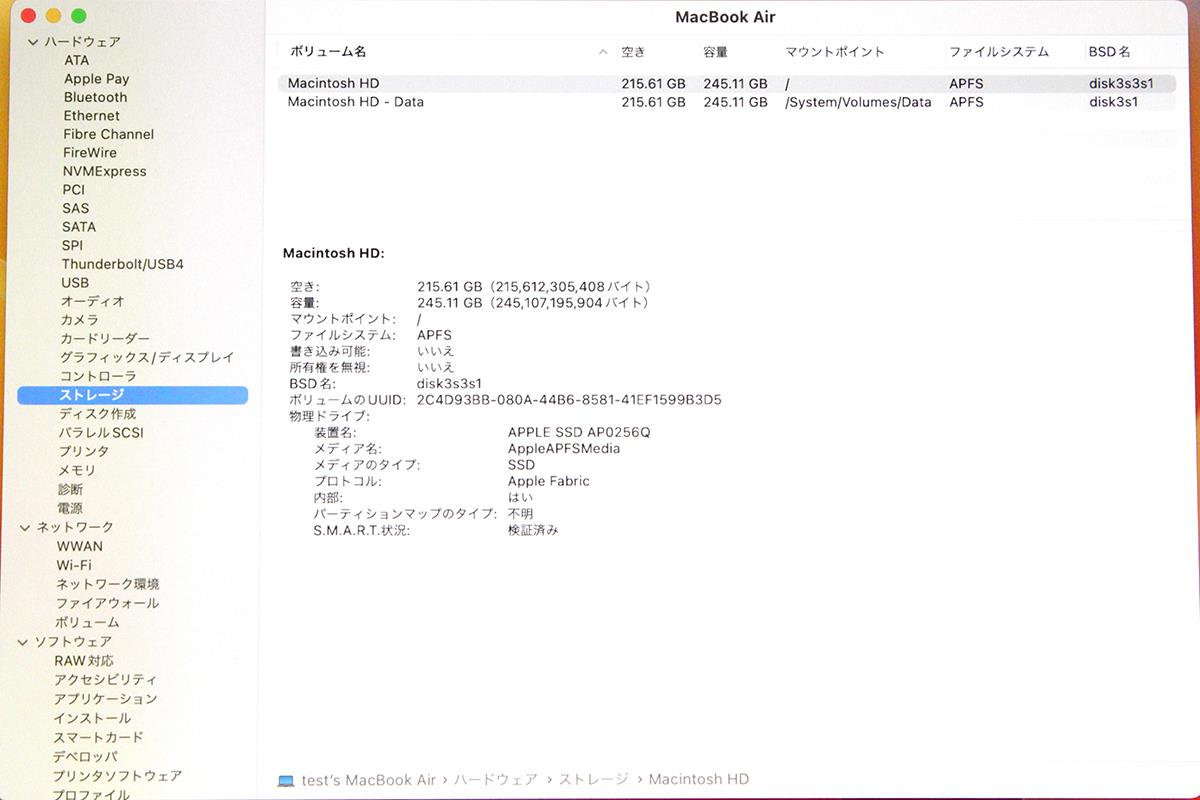Open グラフィックス/ディスプレイ information

pos(147,357)
